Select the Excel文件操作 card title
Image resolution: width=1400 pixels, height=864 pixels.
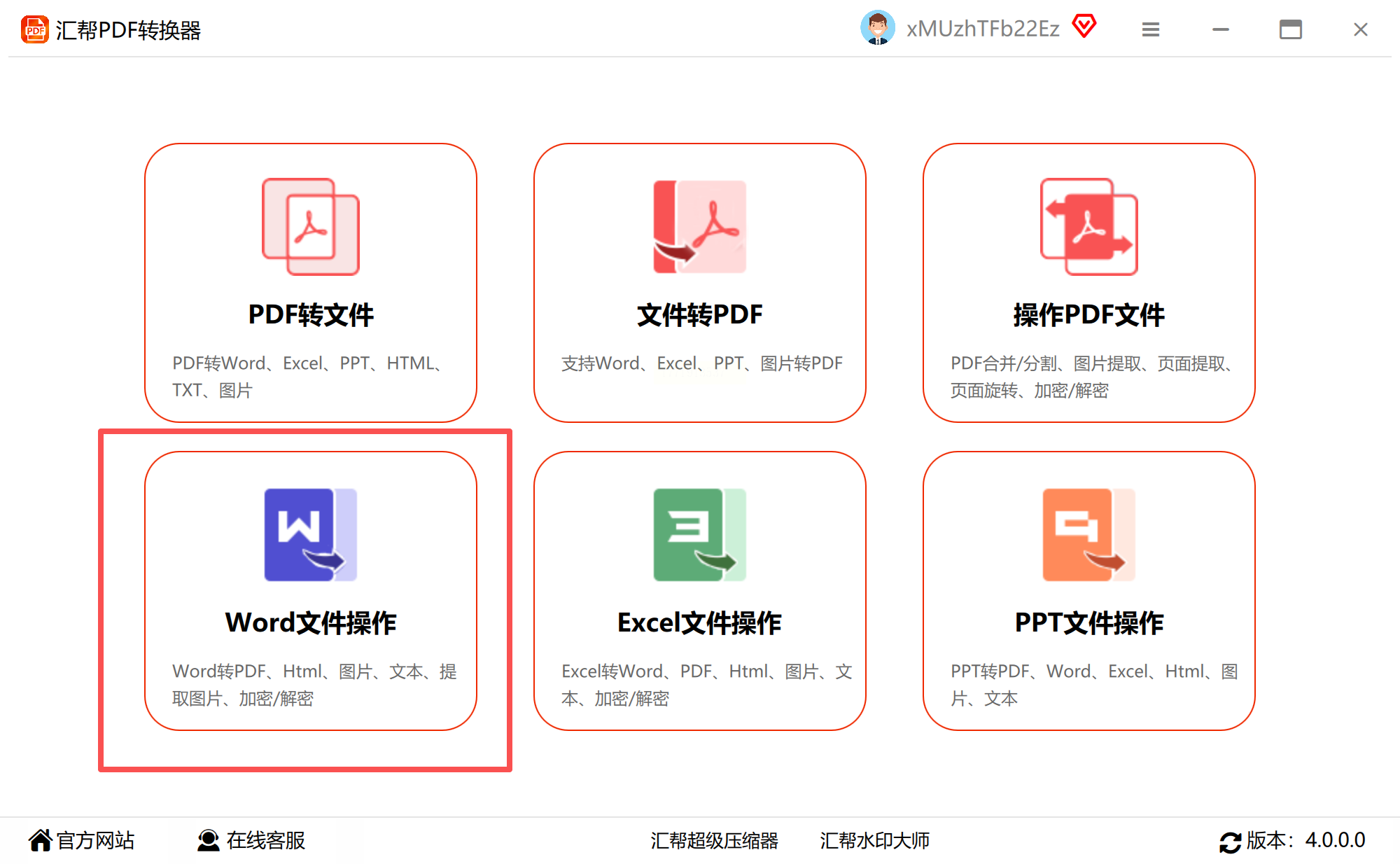(x=699, y=622)
